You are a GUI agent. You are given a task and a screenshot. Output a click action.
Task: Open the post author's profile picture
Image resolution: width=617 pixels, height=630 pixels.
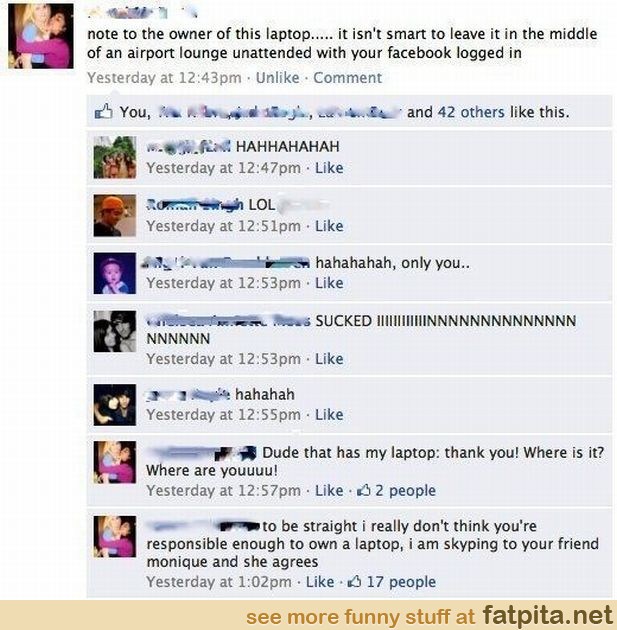point(41,36)
